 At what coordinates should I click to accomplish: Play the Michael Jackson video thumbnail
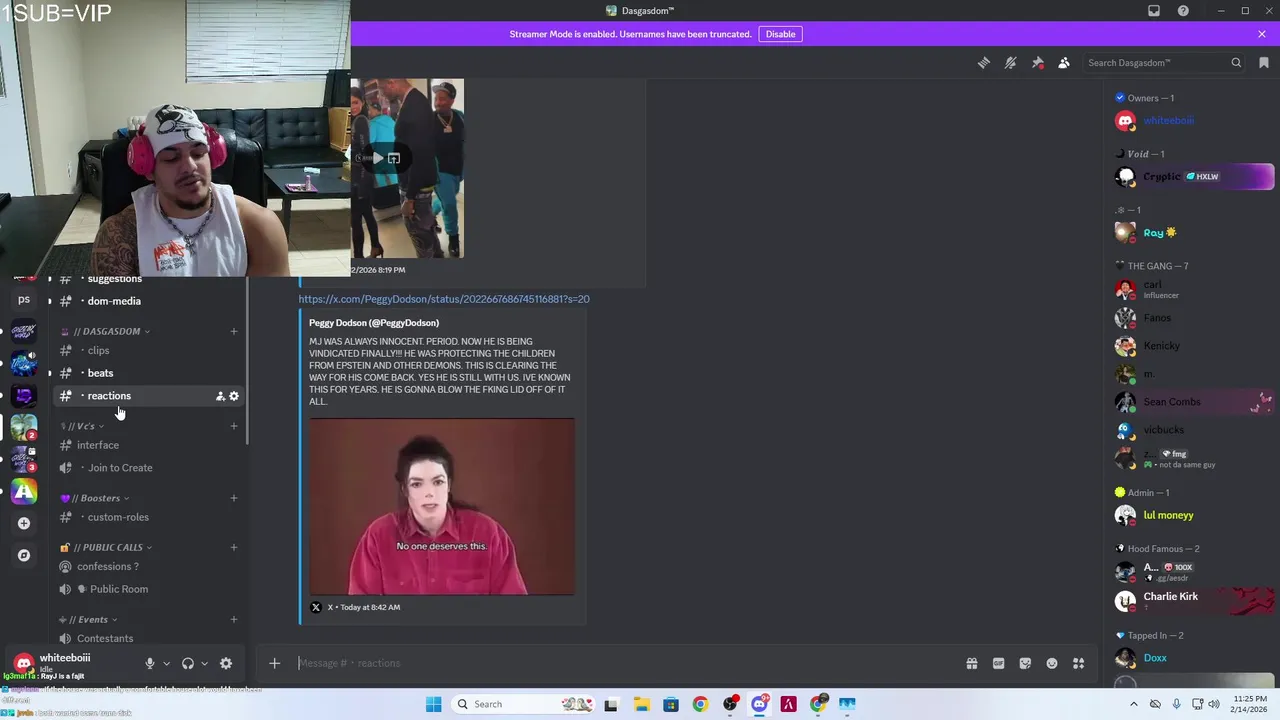[x=442, y=507]
